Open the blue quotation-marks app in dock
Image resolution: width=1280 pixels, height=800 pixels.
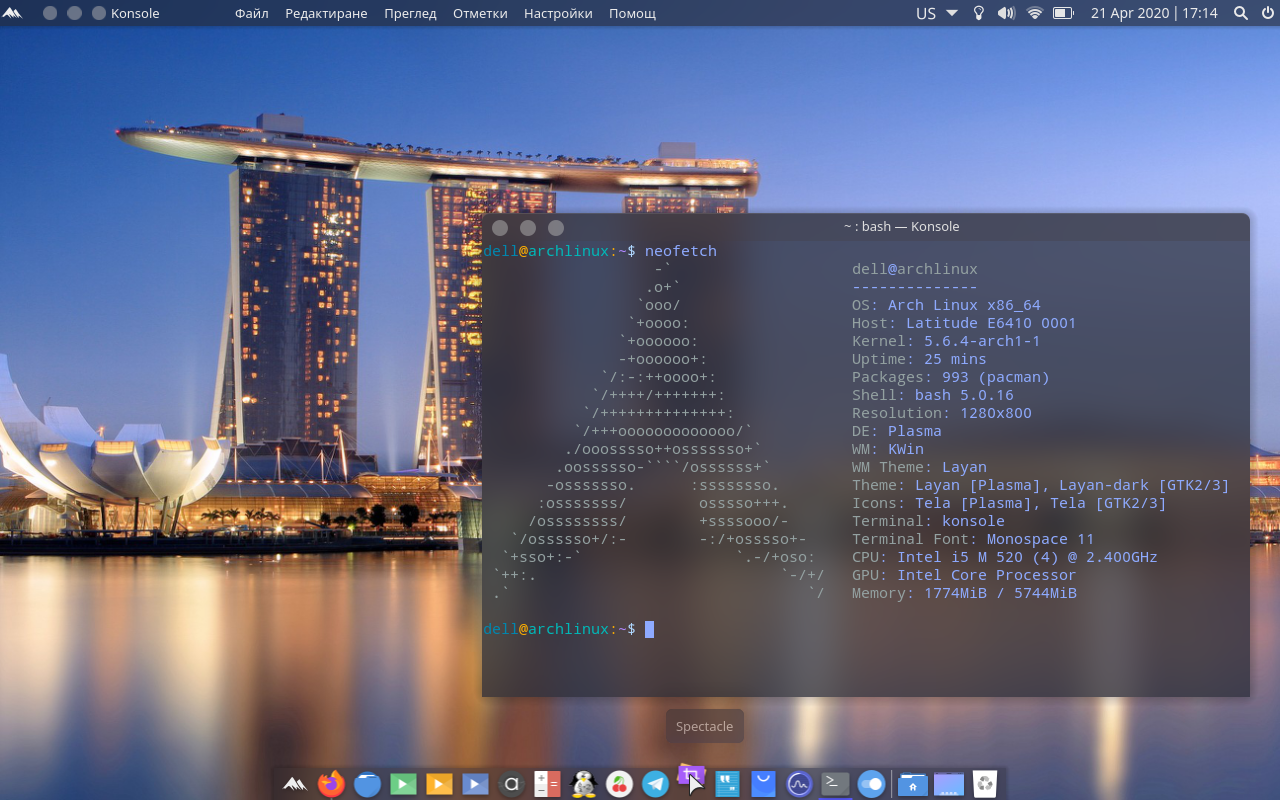coord(727,784)
